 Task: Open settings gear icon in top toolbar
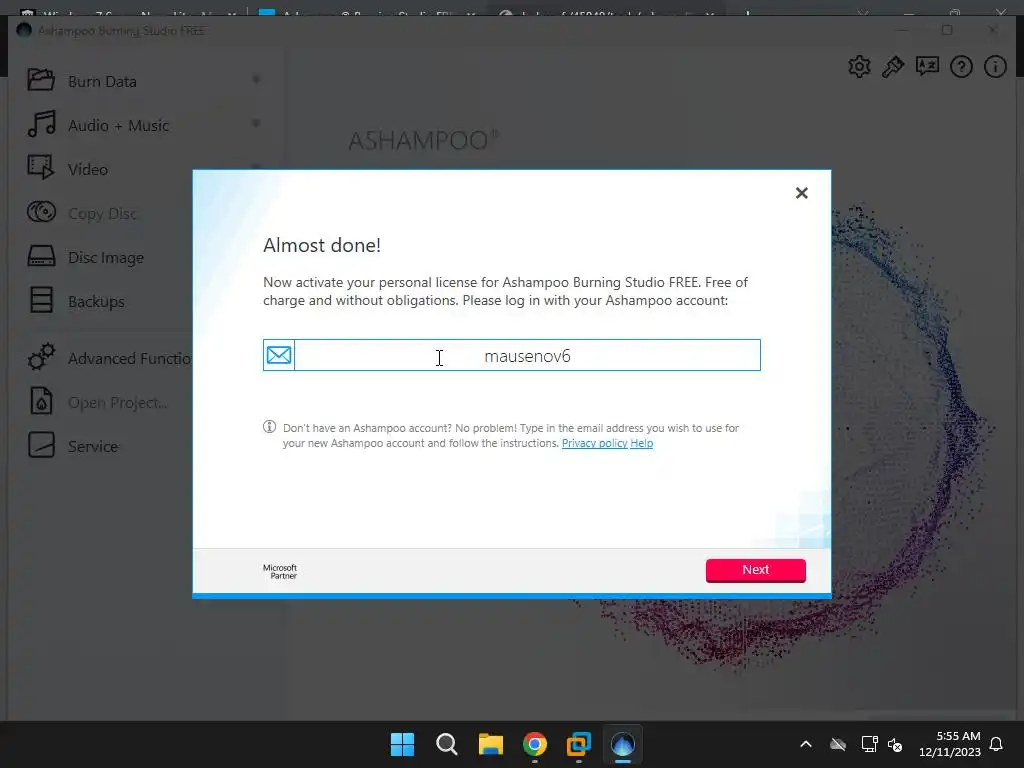tap(859, 67)
